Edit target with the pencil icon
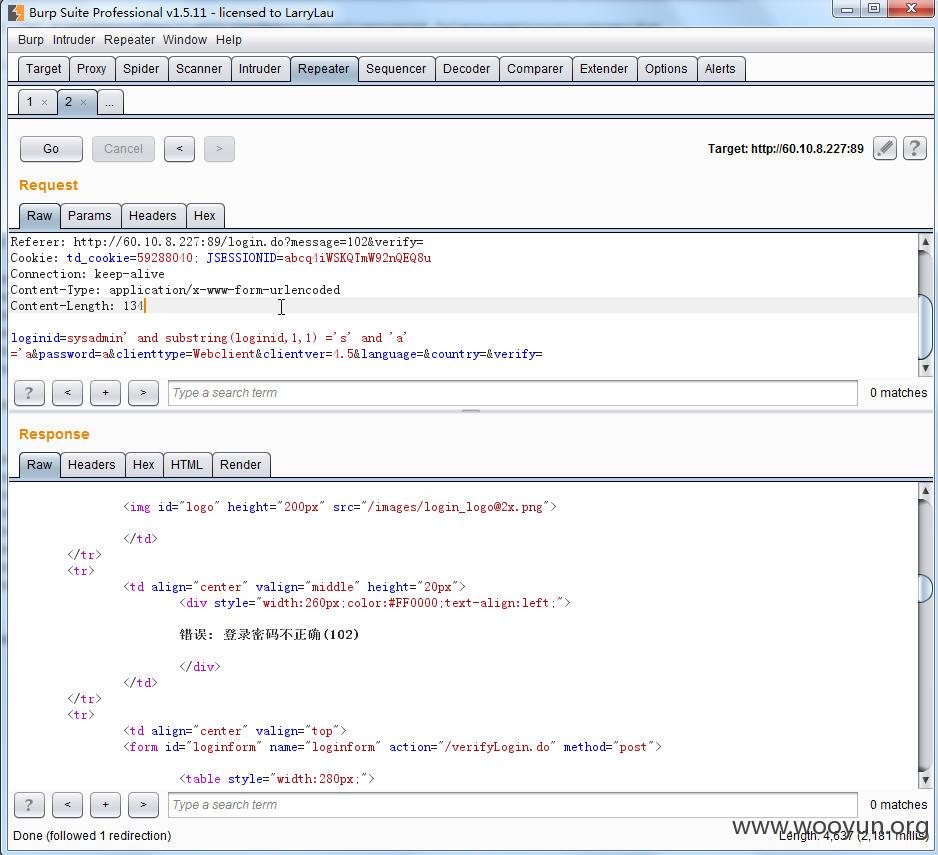 coord(884,148)
